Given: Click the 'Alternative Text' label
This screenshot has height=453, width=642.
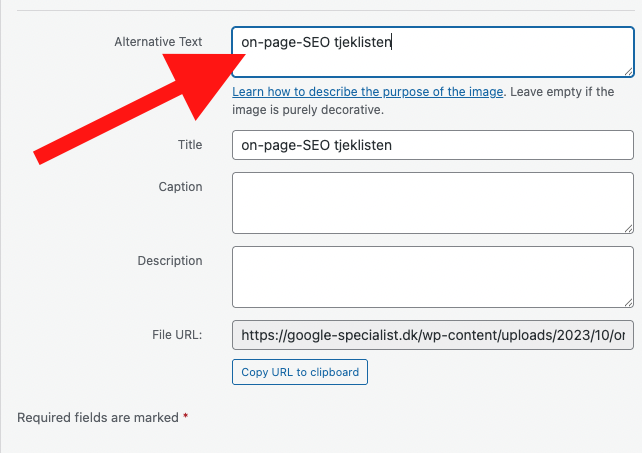Looking at the screenshot, I should (158, 42).
